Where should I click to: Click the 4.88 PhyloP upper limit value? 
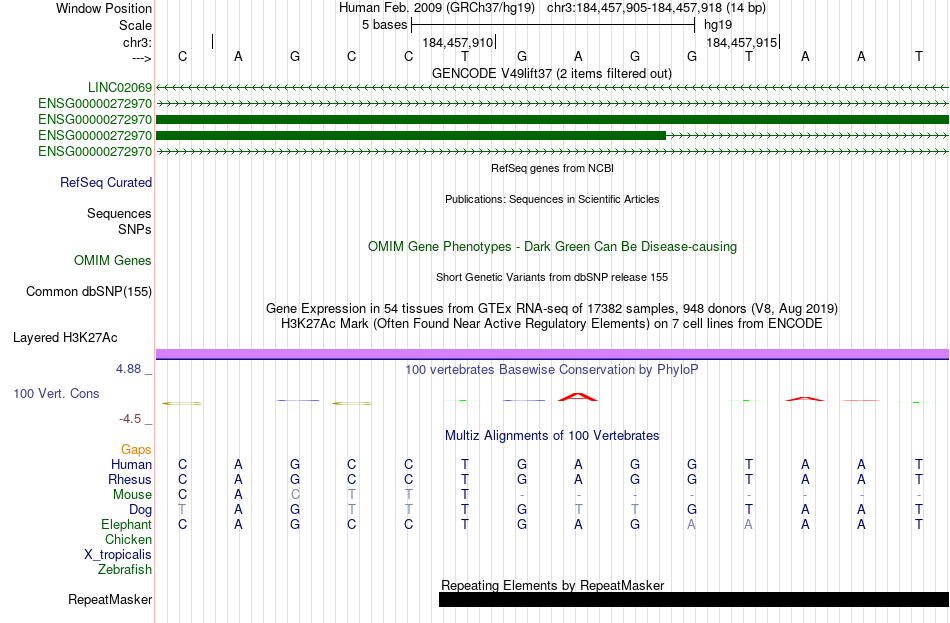click(129, 368)
